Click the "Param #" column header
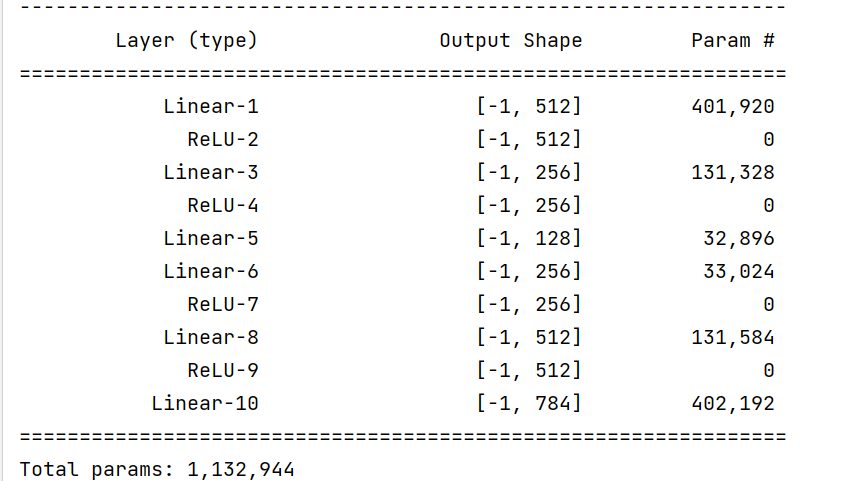 [x=733, y=41]
